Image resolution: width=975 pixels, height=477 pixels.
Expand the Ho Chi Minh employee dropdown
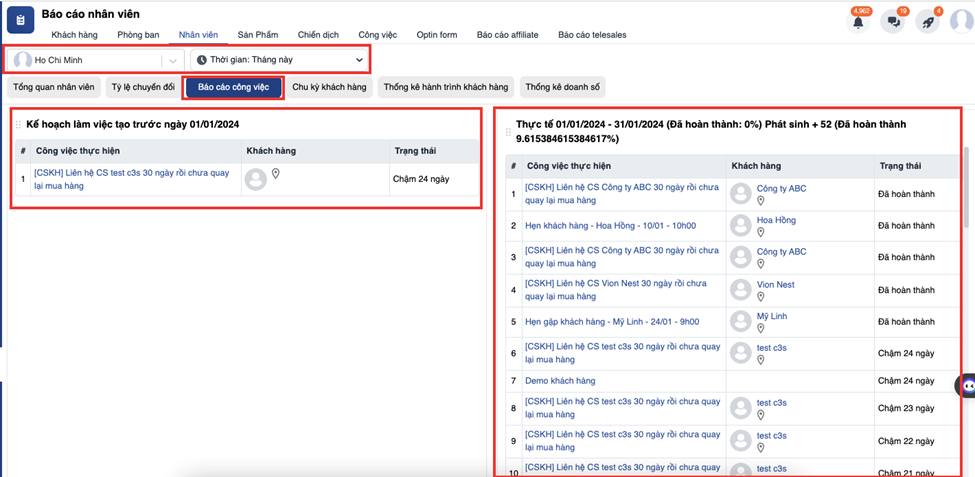click(x=174, y=61)
